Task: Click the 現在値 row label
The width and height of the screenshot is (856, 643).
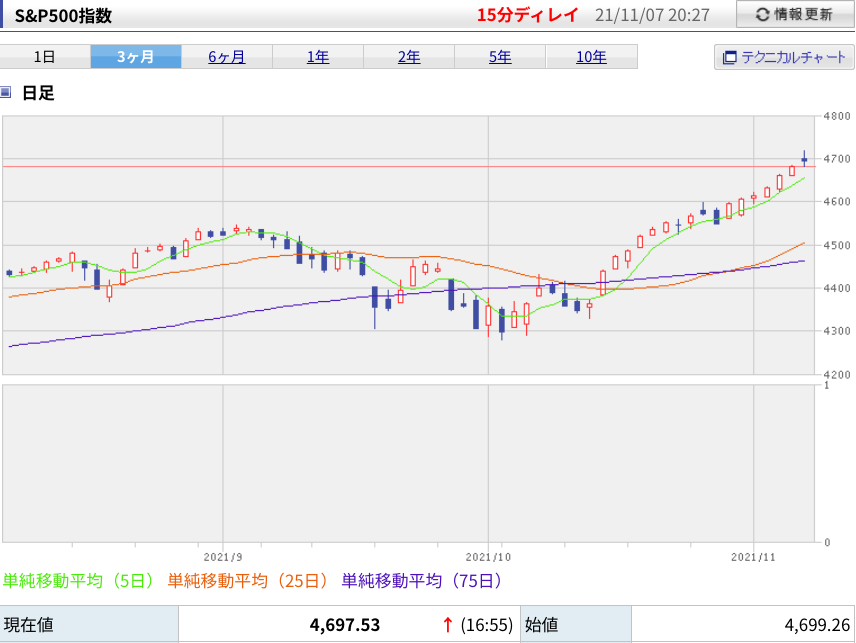Action: (x=28, y=624)
